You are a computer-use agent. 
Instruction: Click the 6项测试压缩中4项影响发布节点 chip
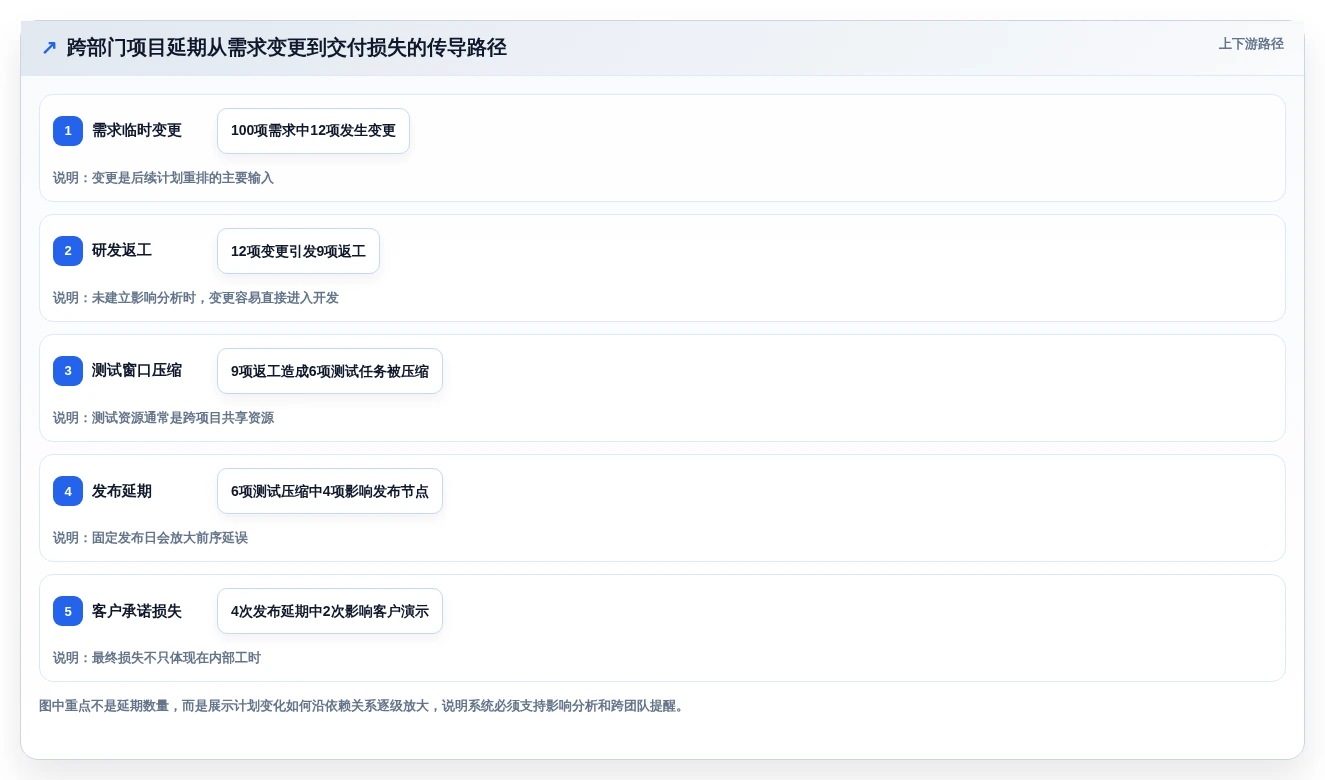point(330,491)
